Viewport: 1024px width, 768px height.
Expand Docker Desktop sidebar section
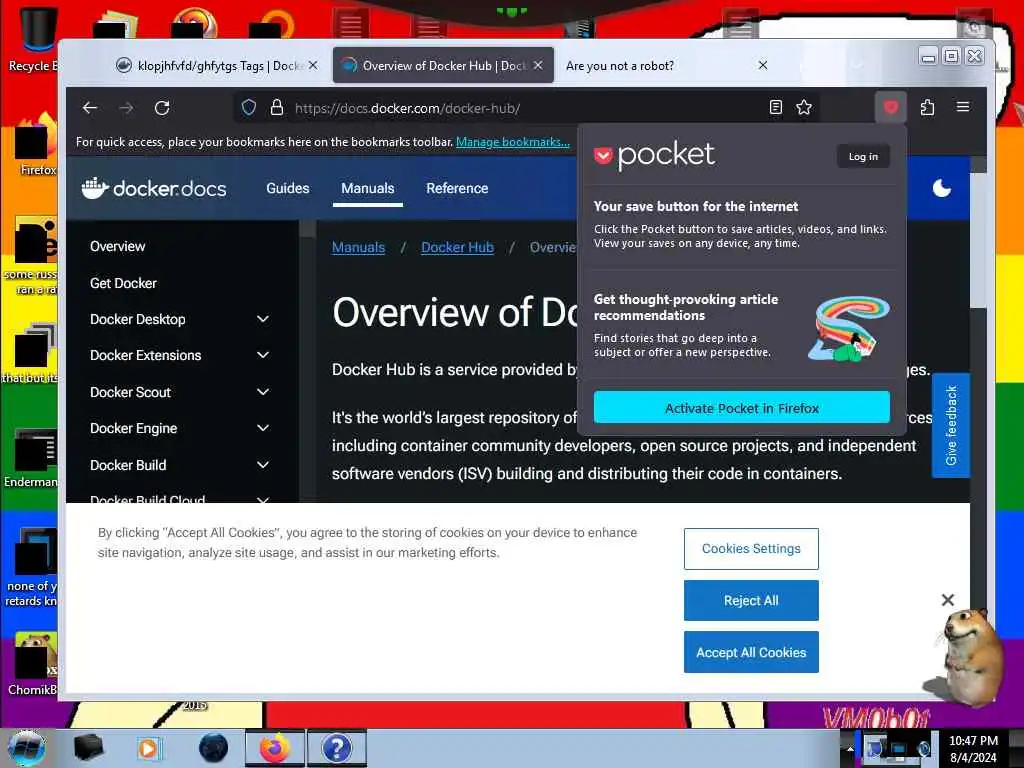click(263, 319)
